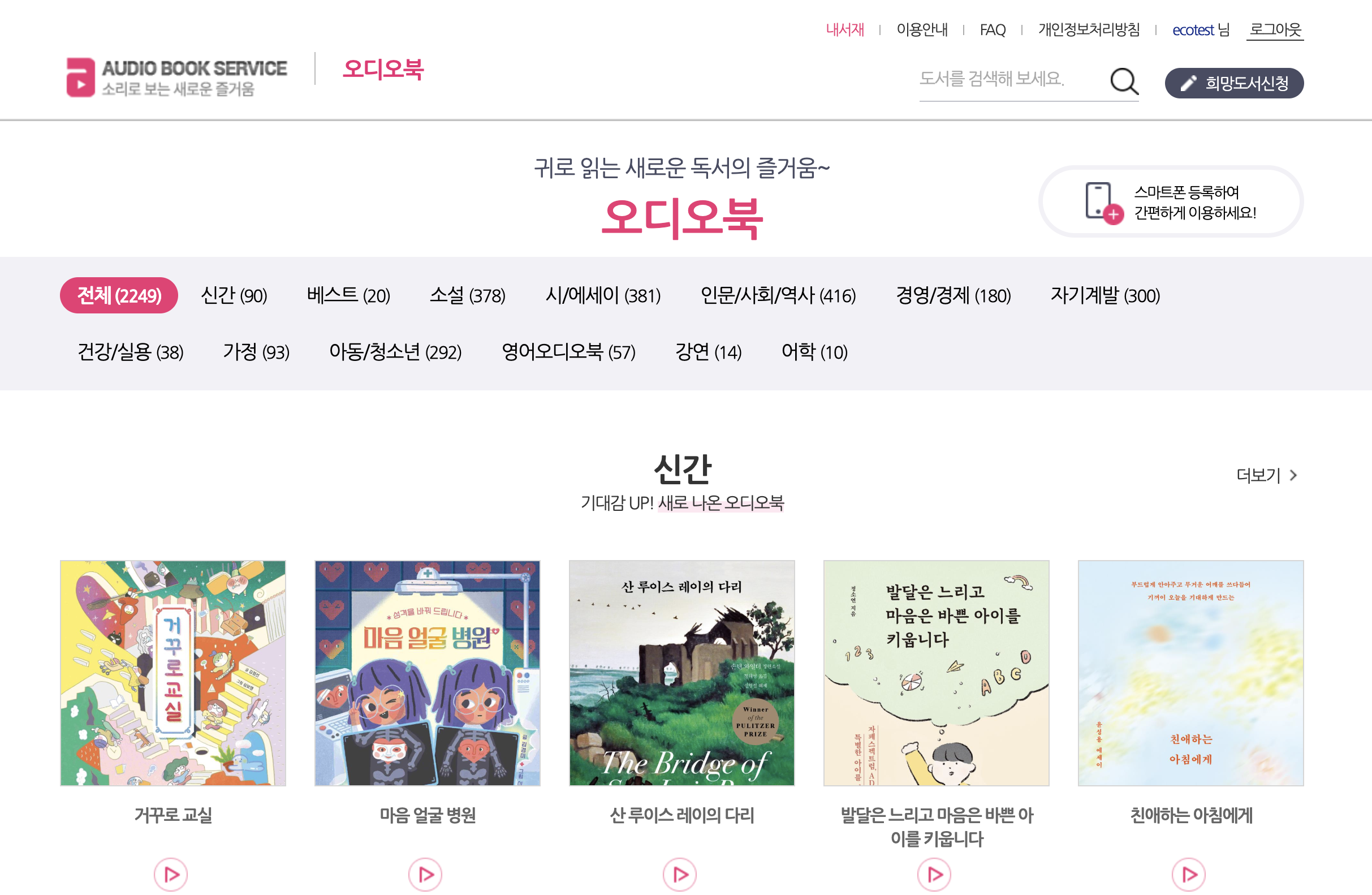Viewport: 1372px width, 895px height.
Task: Click the book search input field
Action: click(1010, 80)
